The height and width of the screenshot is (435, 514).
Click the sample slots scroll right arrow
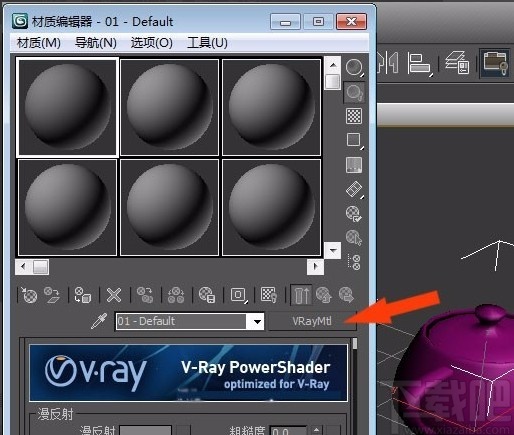(x=315, y=267)
